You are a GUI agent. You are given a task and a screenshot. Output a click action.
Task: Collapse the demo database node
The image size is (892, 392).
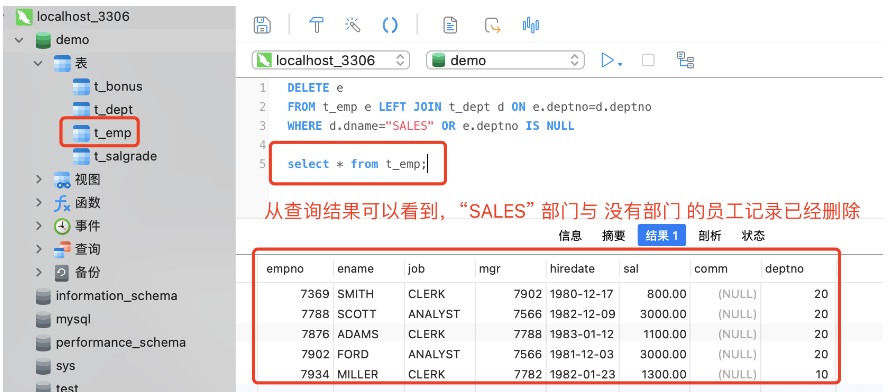pos(20,40)
